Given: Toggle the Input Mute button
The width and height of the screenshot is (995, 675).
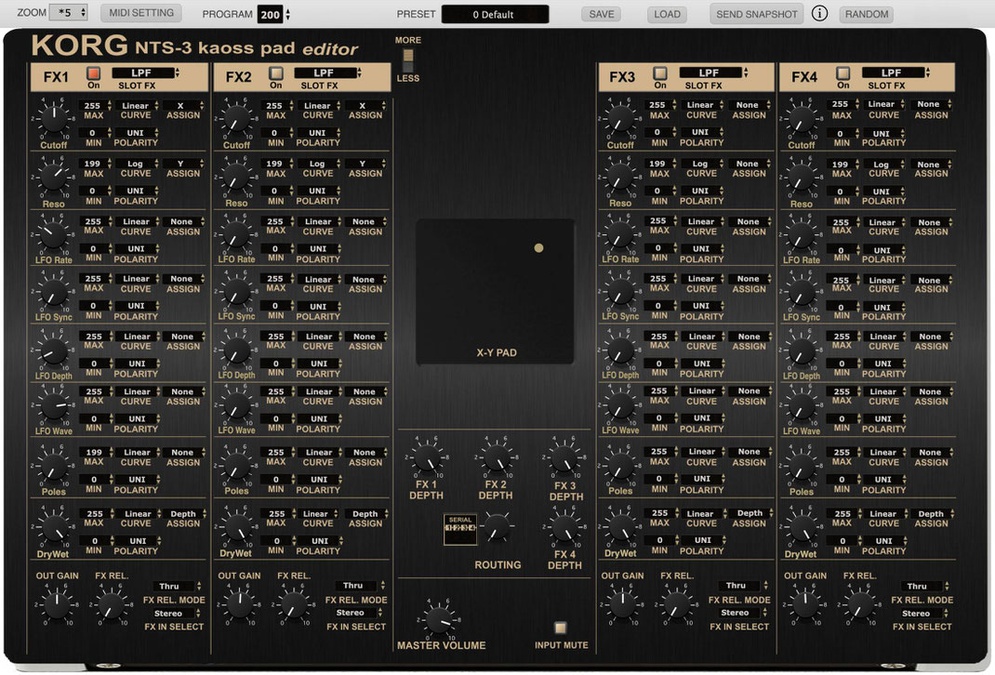Looking at the screenshot, I should pos(560,628).
